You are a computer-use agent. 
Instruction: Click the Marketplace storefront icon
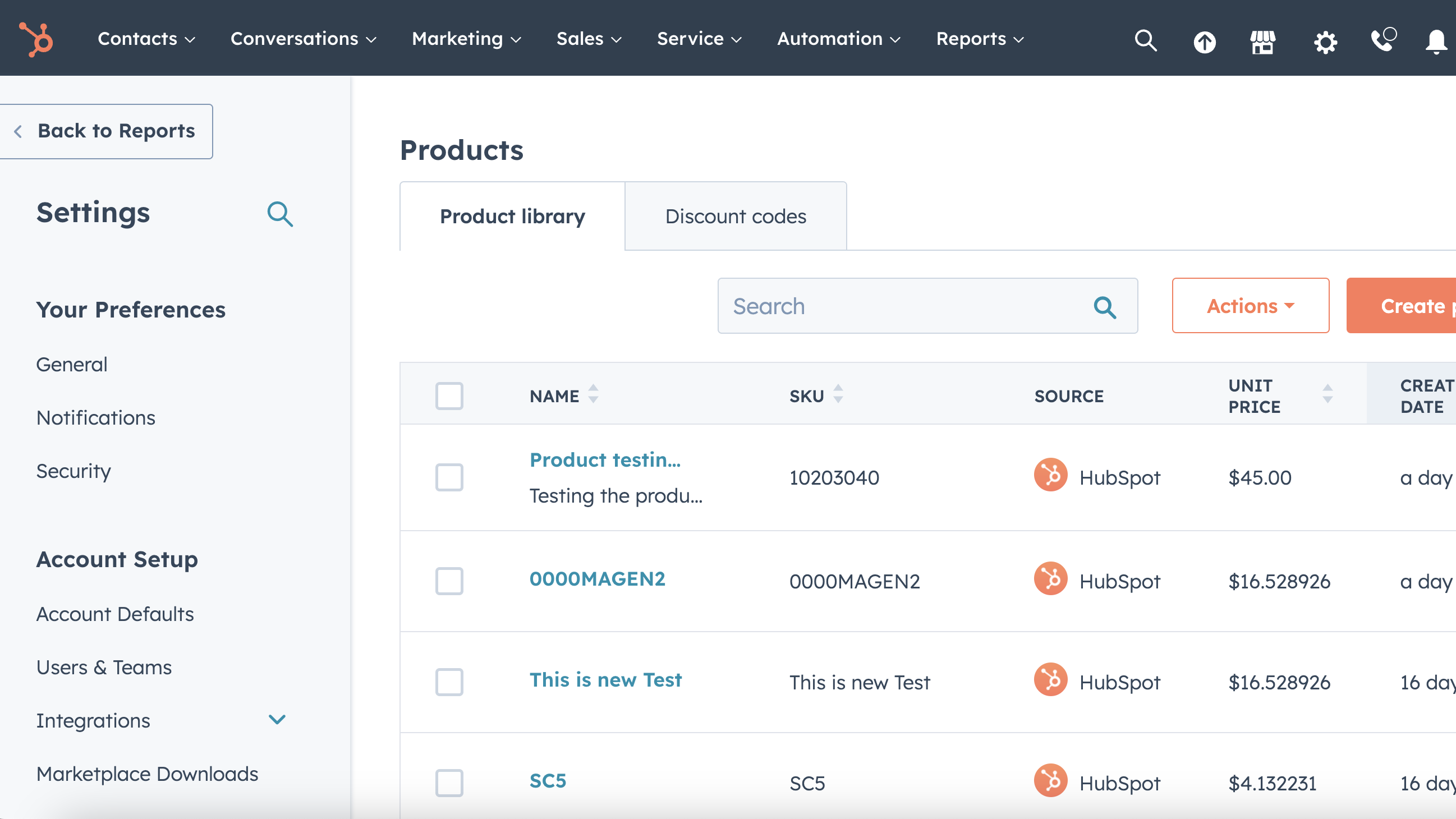point(1263,42)
